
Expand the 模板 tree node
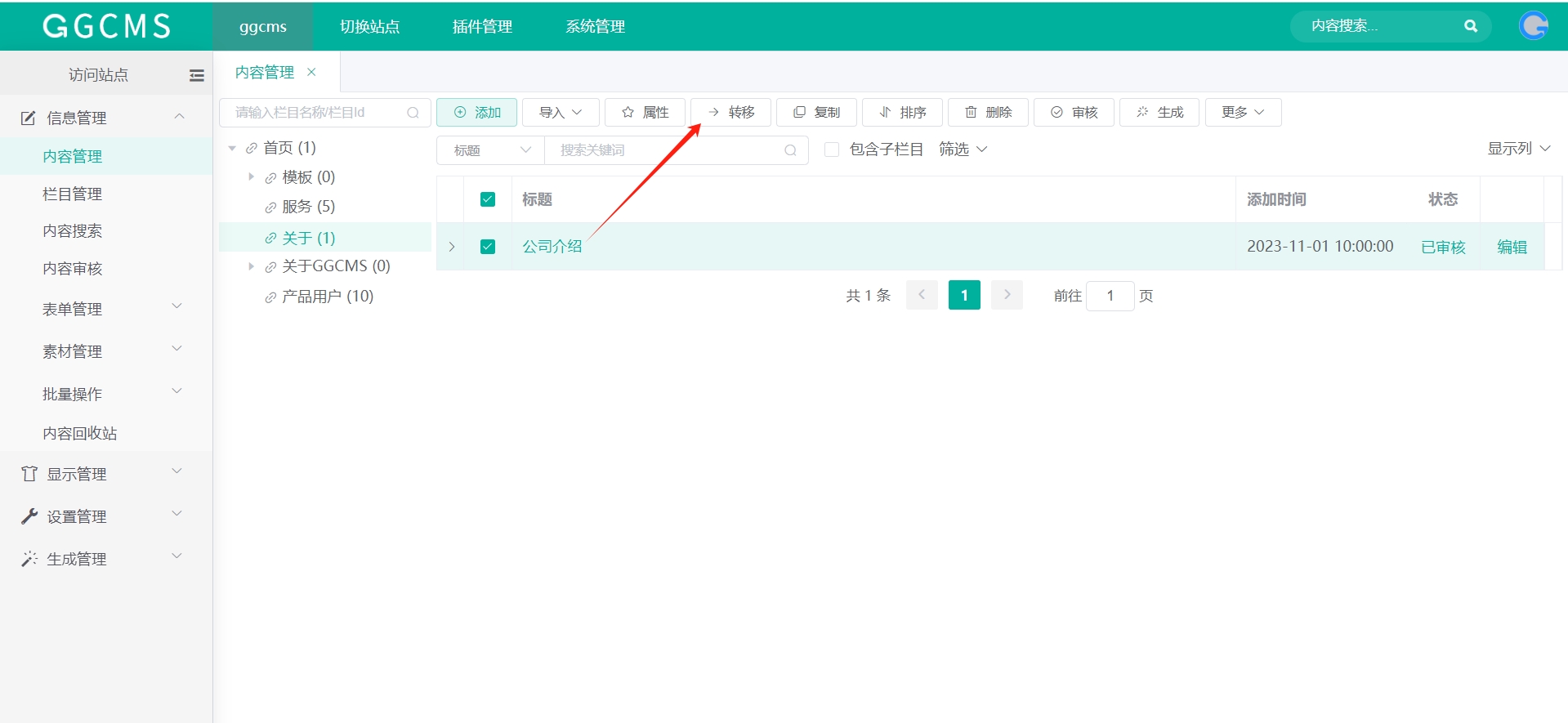251,176
